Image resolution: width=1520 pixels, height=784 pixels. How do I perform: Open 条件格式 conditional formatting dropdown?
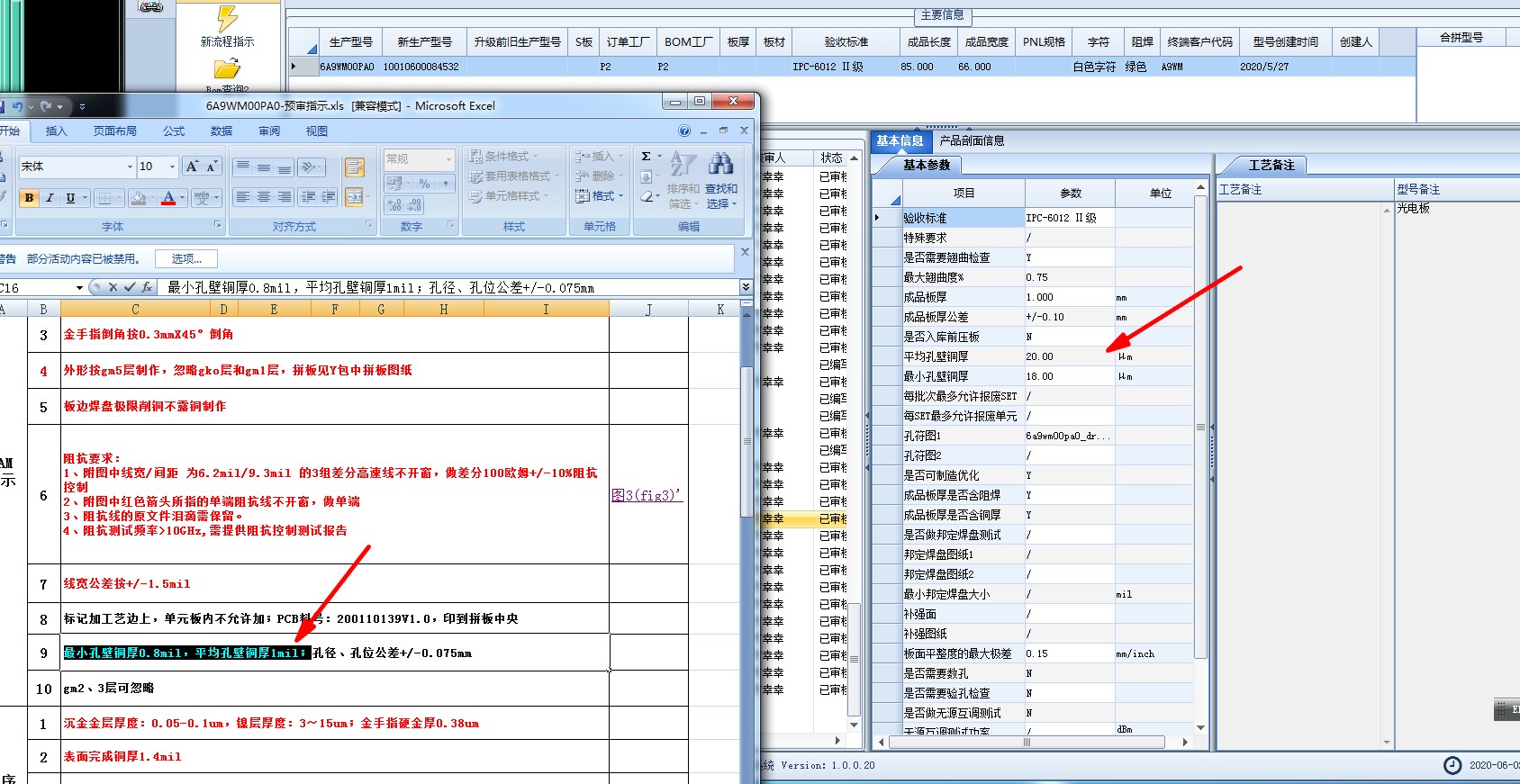[x=503, y=157]
